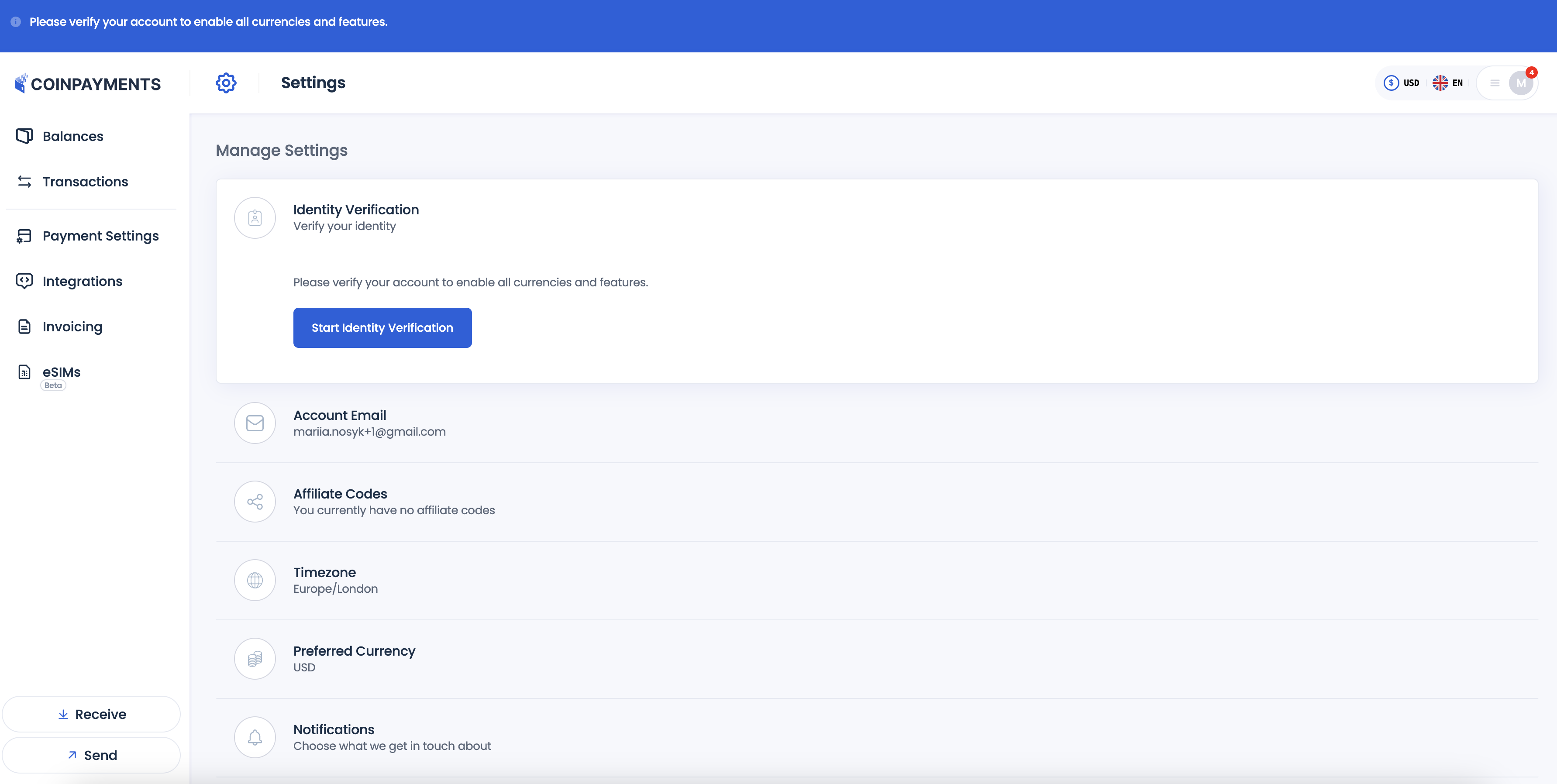This screenshot has width=1557, height=784.
Task: Click the Settings gear icon in header
Action: coord(225,83)
